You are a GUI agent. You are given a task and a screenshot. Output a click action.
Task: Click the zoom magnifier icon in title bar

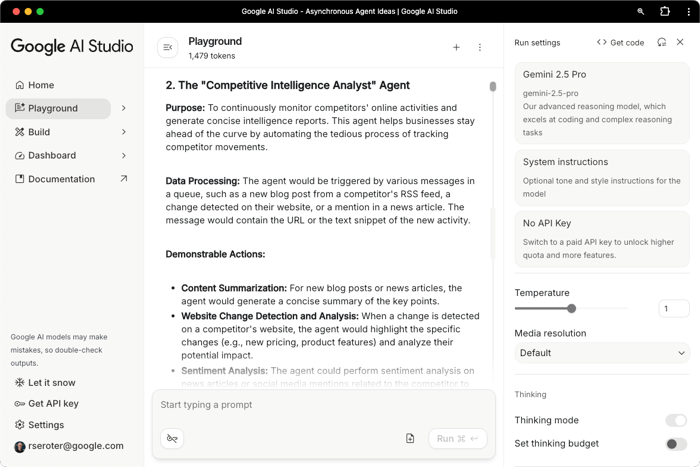tap(641, 11)
